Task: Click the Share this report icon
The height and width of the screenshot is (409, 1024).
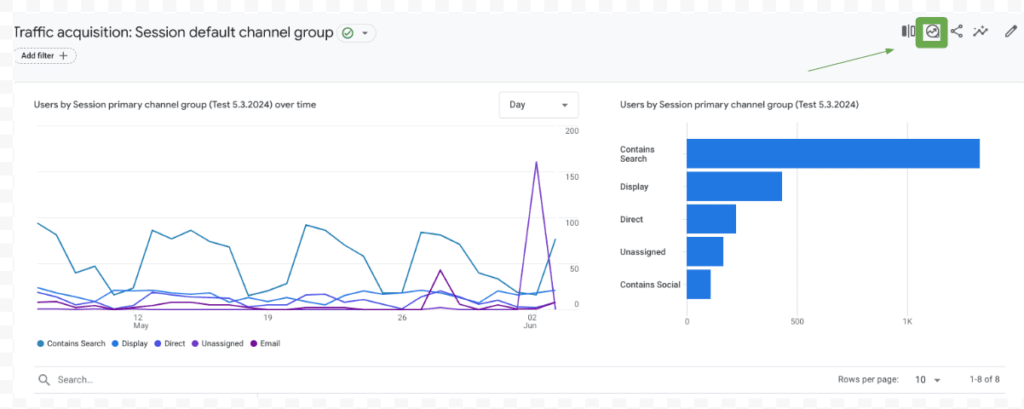Action: (957, 32)
